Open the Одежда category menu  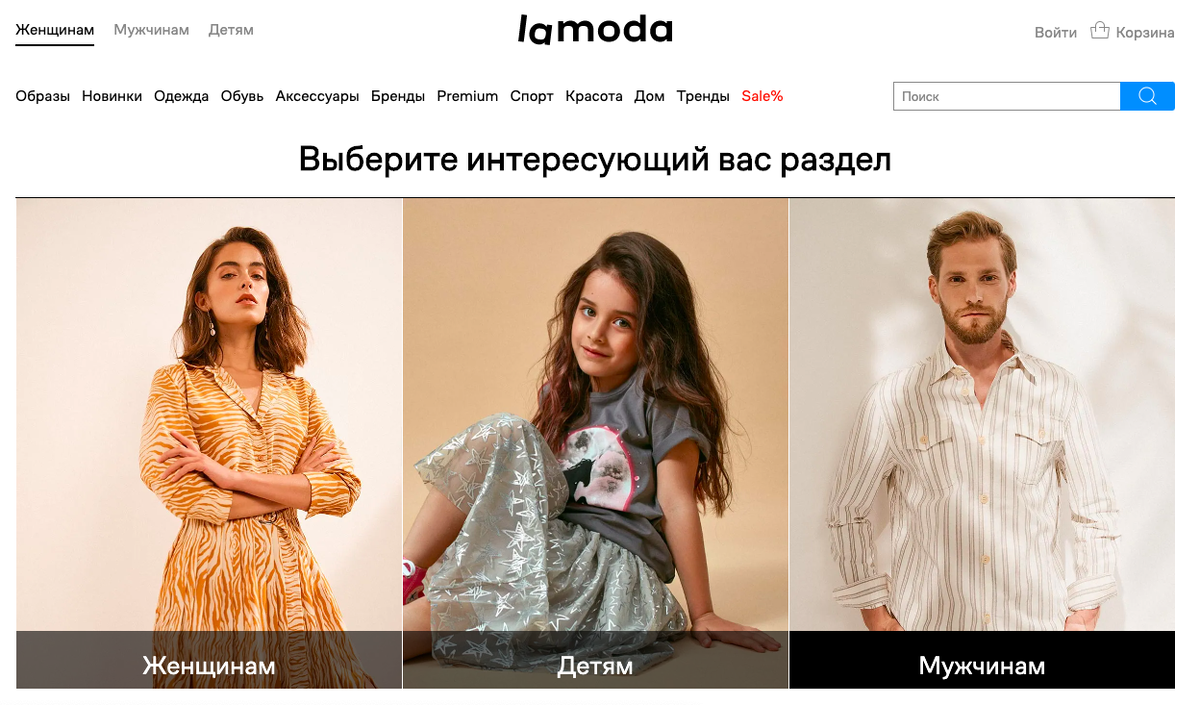pos(181,96)
